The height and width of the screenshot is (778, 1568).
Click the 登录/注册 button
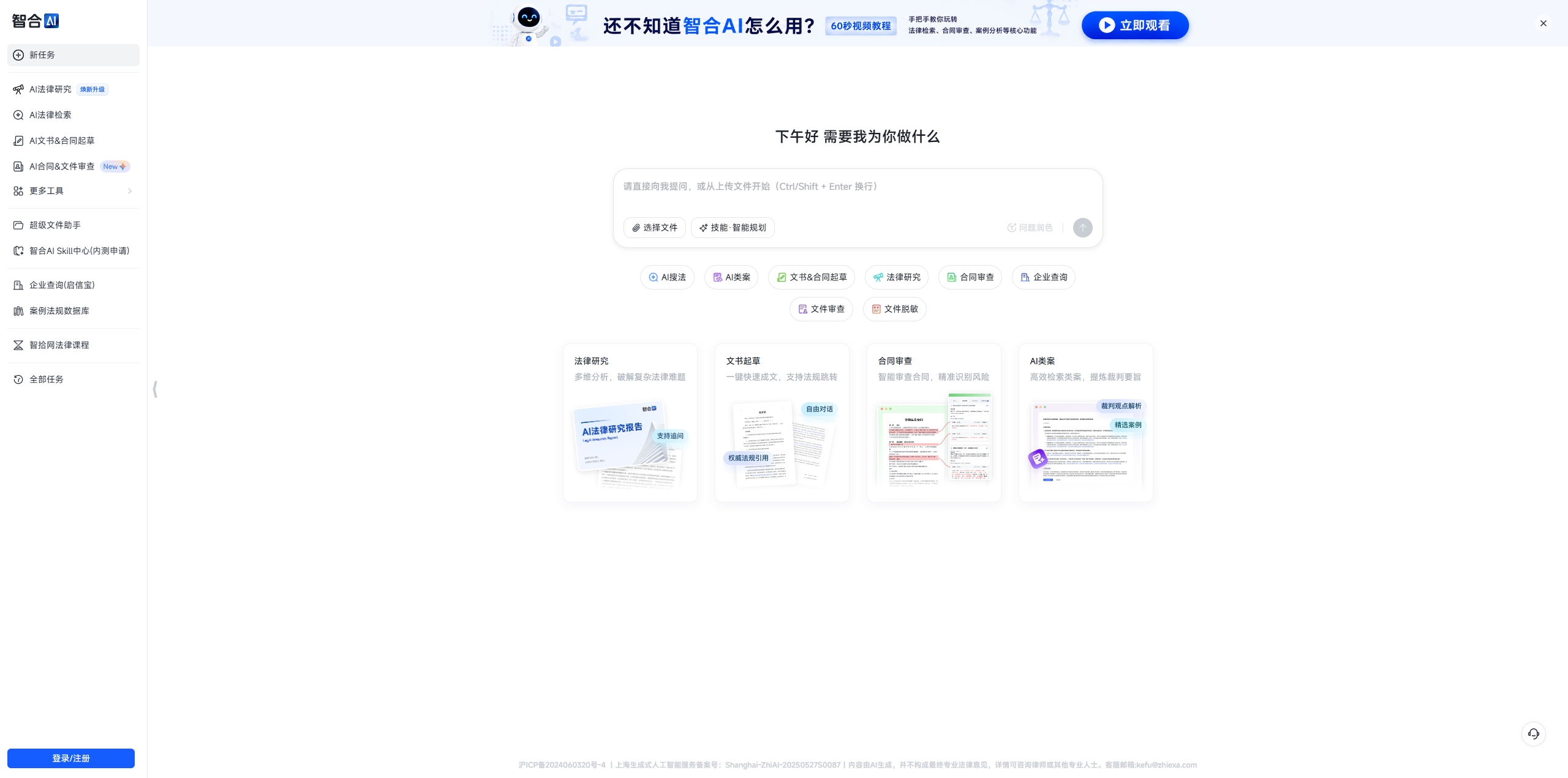[71, 758]
